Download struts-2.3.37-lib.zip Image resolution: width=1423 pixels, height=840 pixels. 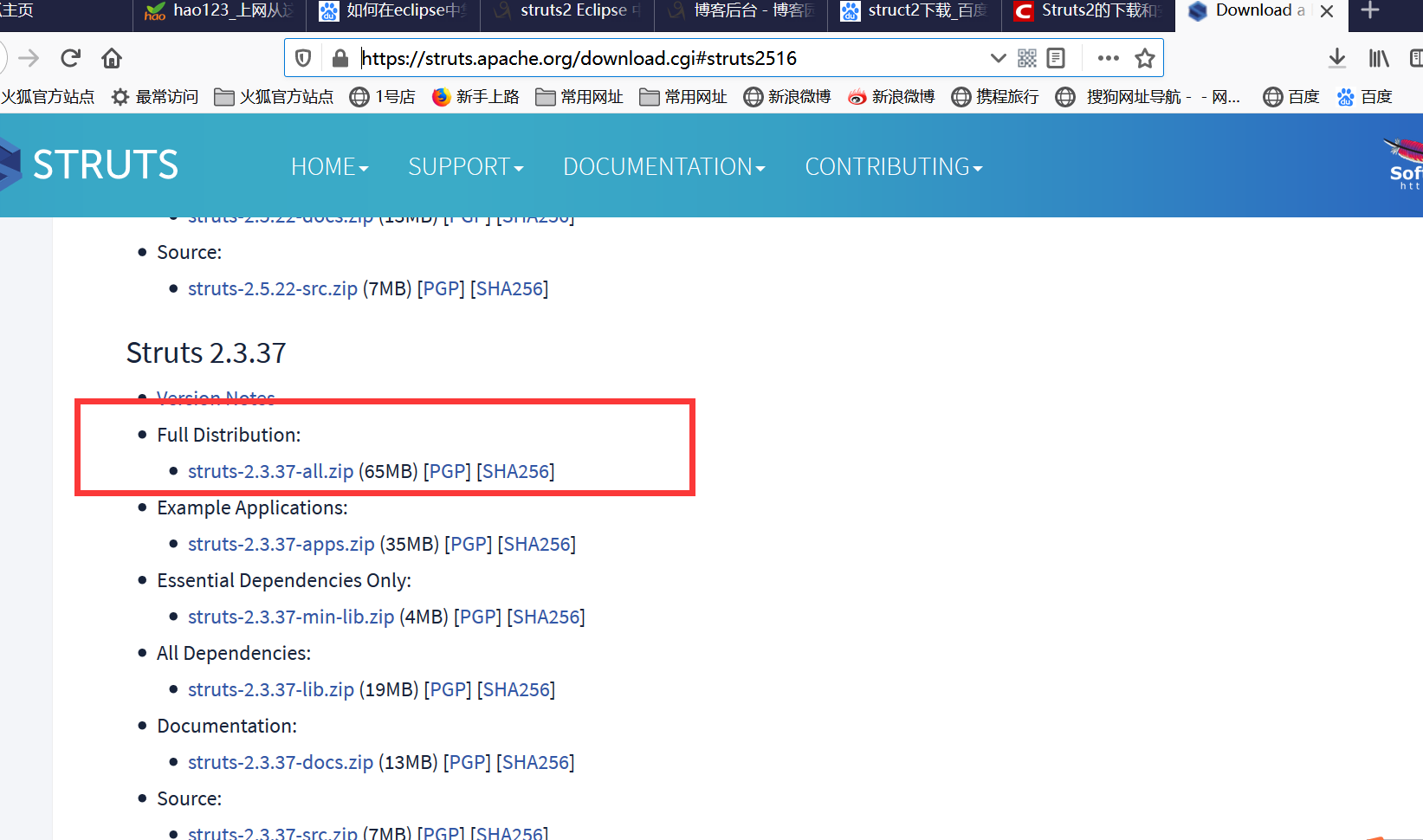coord(271,689)
